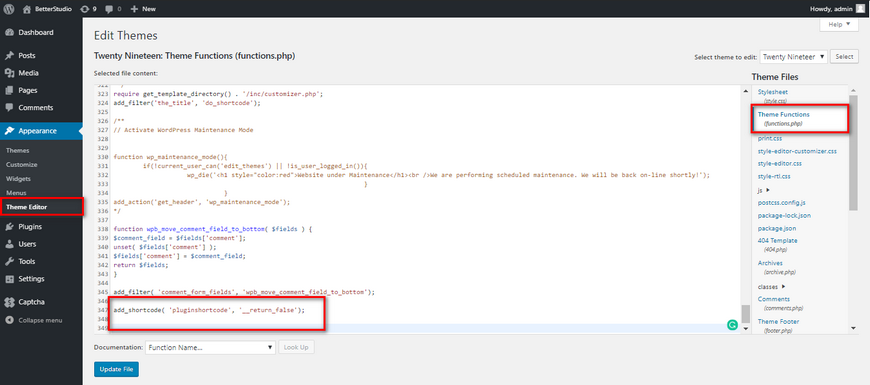Click the Media sidebar icon
This screenshot has height=385, width=870.
click(x=9, y=73)
